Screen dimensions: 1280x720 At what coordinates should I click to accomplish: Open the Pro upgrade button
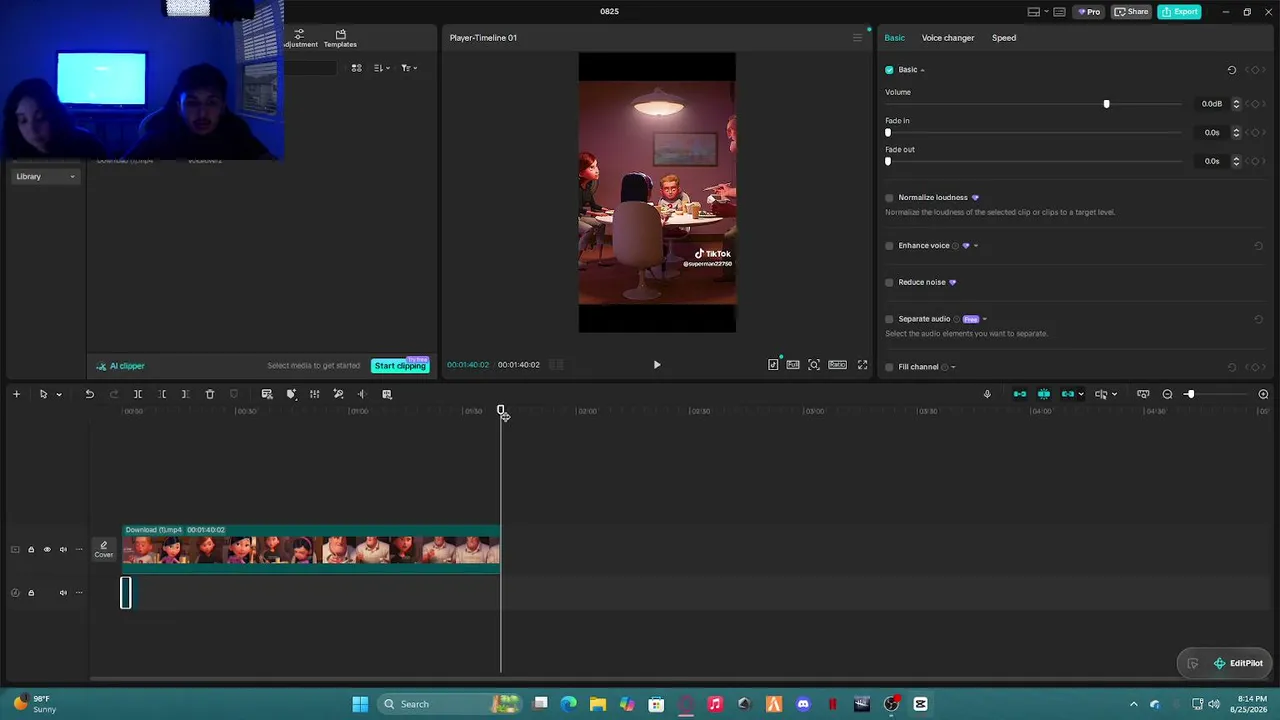1088,12
